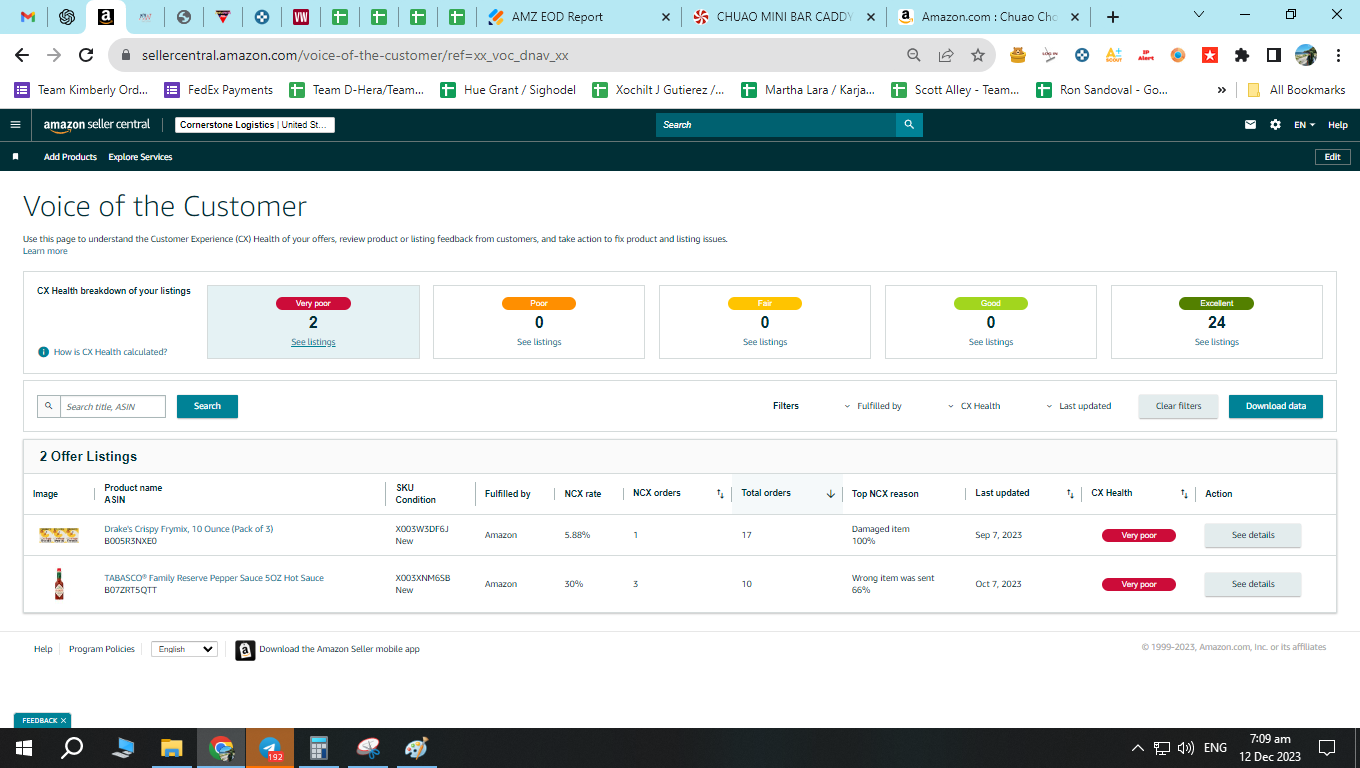Sort by CX Health column
The width and height of the screenshot is (1360, 768).
click(x=1184, y=494)
